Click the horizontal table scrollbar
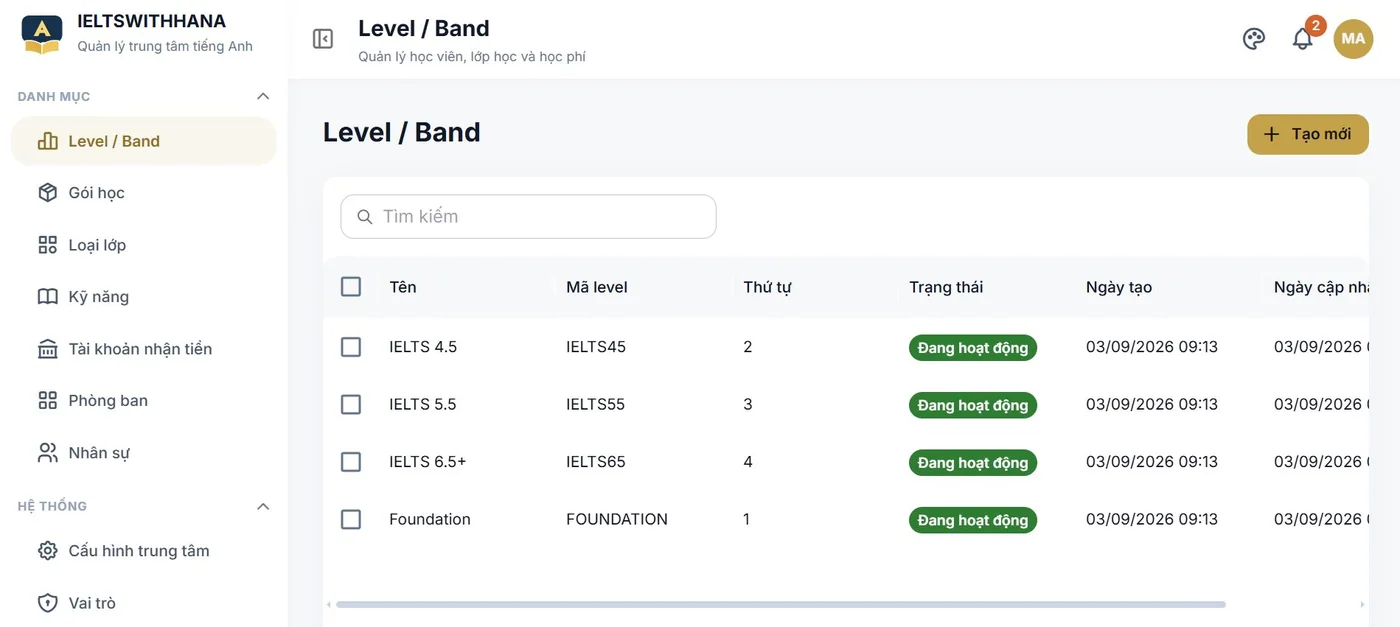1400x627 pixels. [x=780, y=604]
